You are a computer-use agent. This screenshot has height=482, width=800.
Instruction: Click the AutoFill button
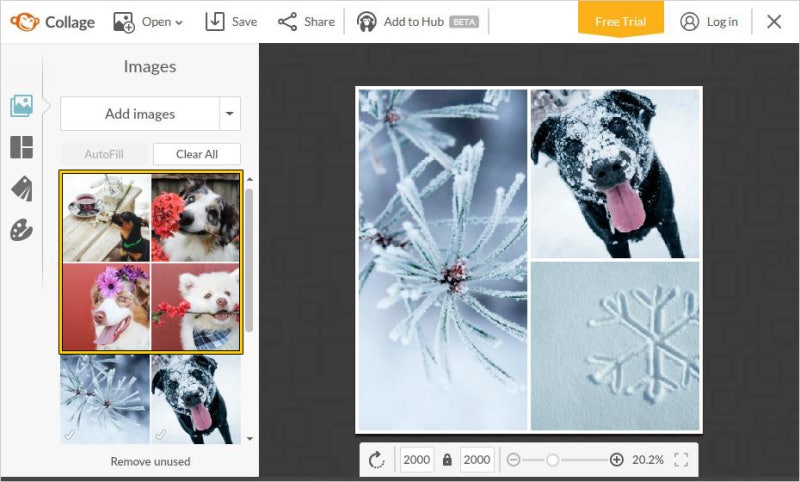(104, 154)
